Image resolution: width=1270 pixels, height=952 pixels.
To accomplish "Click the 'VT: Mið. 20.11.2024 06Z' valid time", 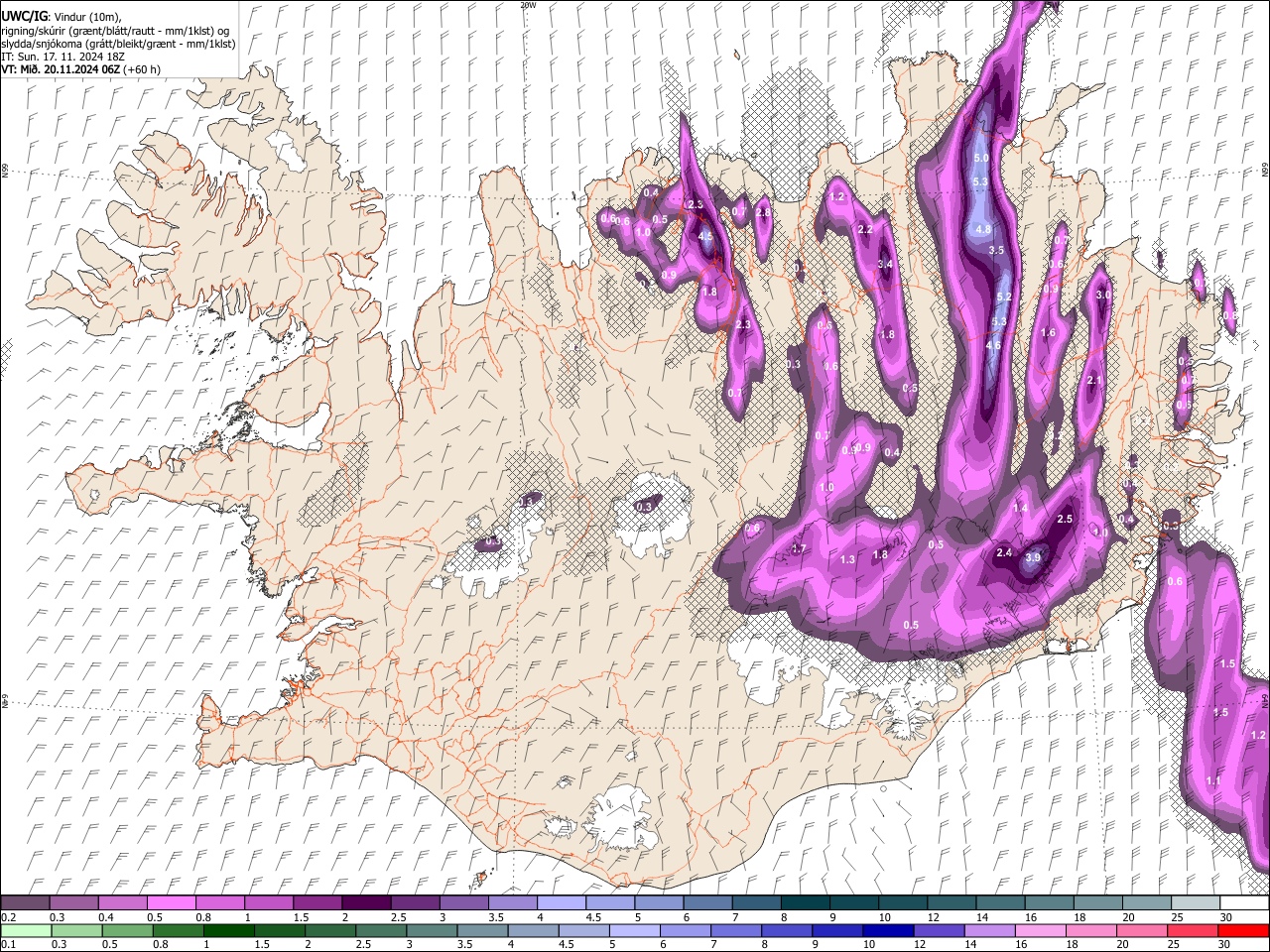I will pos(60,69).
